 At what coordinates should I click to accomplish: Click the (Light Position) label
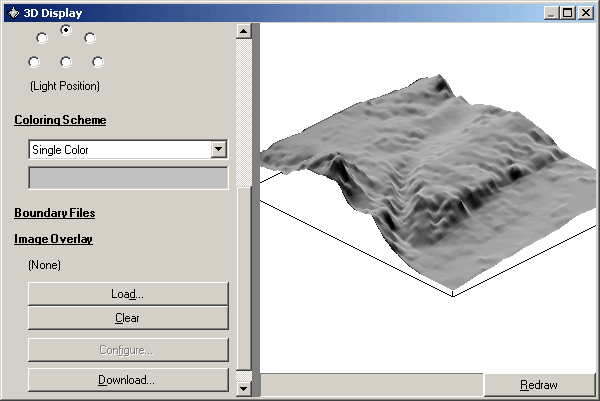[65, 86]
